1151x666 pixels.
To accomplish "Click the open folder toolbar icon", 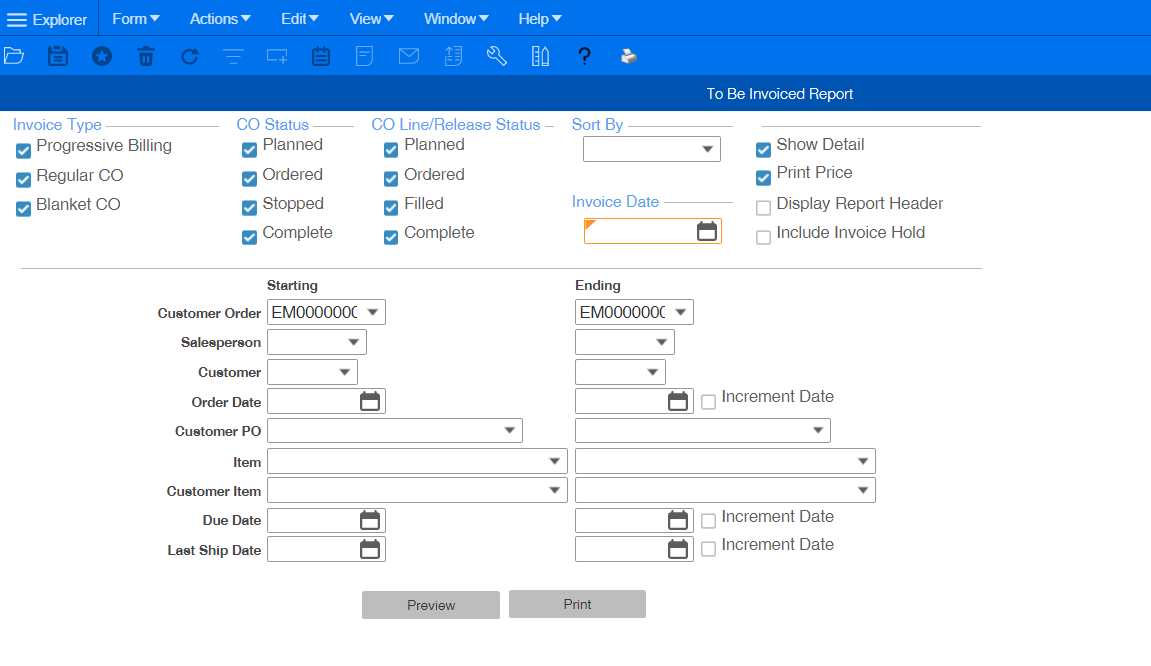I will tap(13, 56).
